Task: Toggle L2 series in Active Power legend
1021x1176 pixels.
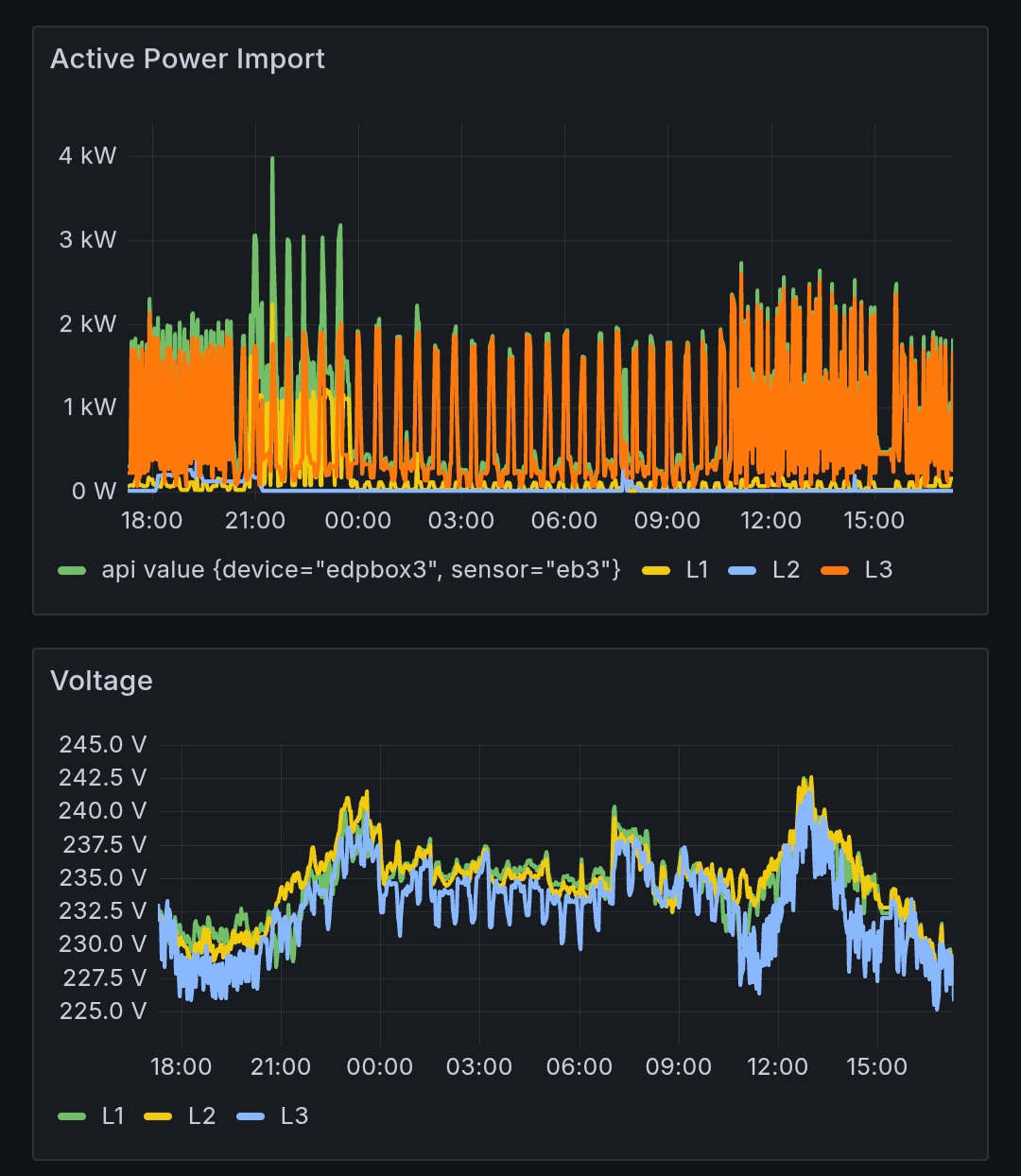Action: point(786,570)
